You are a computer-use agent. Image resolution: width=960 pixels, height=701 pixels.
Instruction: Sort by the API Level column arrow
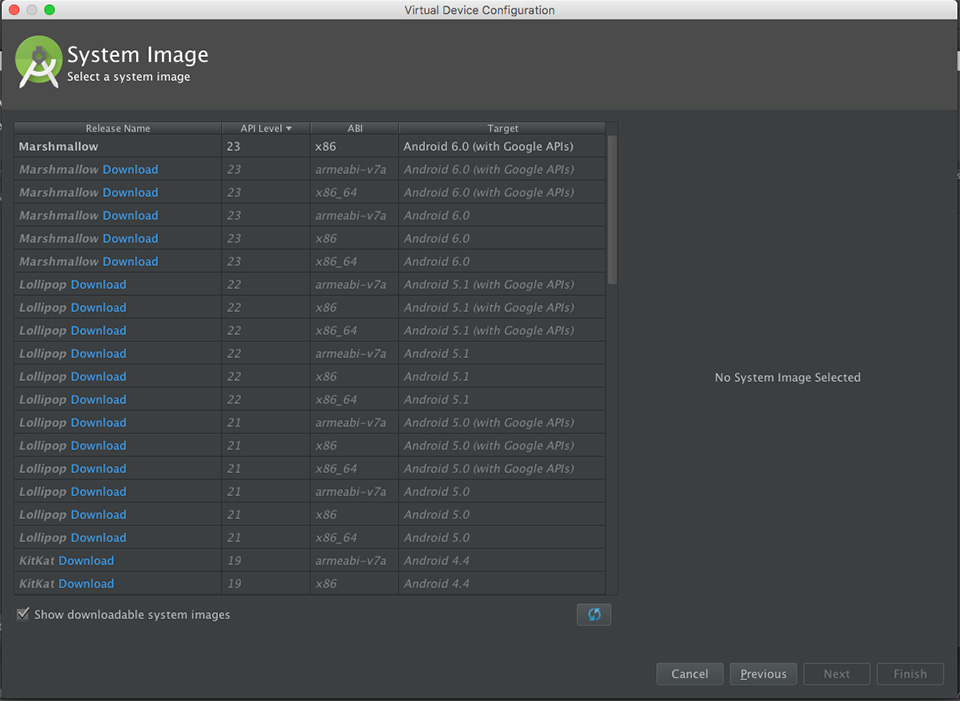pyautogui.click(x=289, y=129)
